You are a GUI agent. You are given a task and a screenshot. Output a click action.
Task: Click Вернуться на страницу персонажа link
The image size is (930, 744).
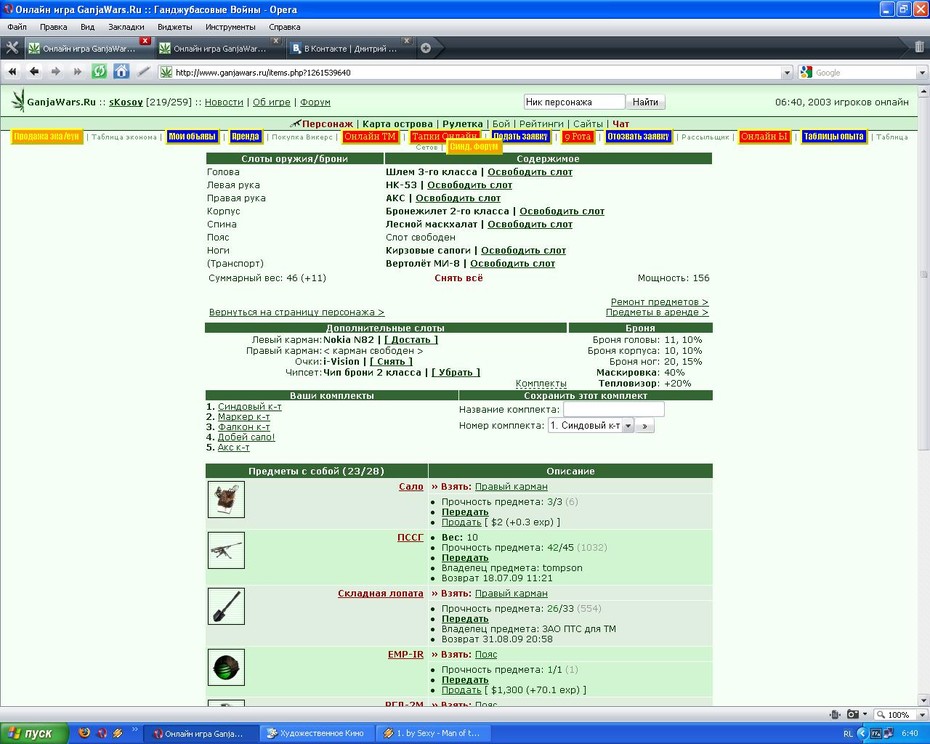click(x=297, y=312)
